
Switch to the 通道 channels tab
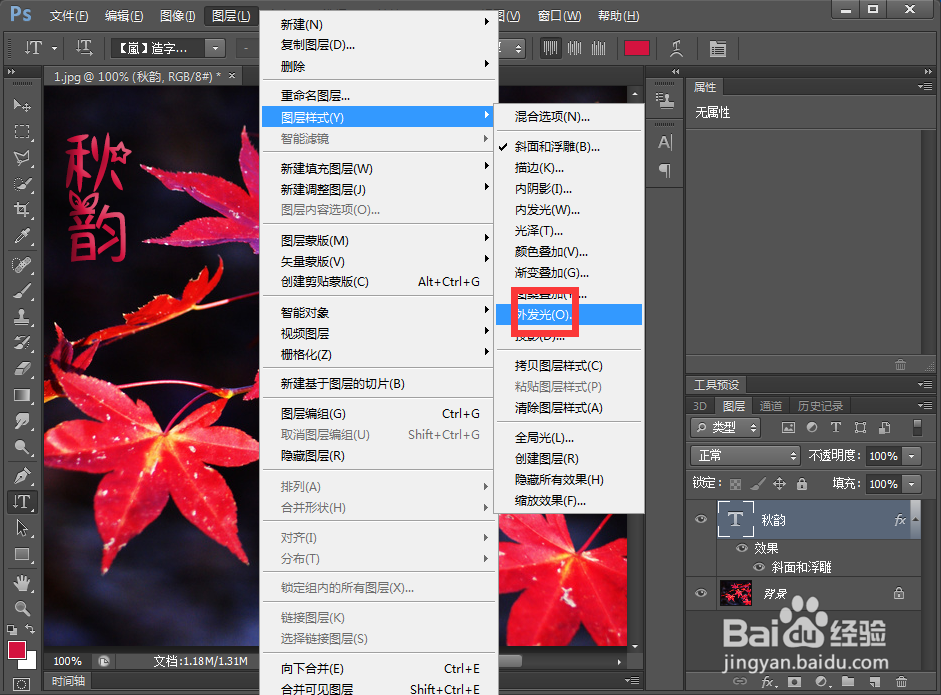[771, 406]
